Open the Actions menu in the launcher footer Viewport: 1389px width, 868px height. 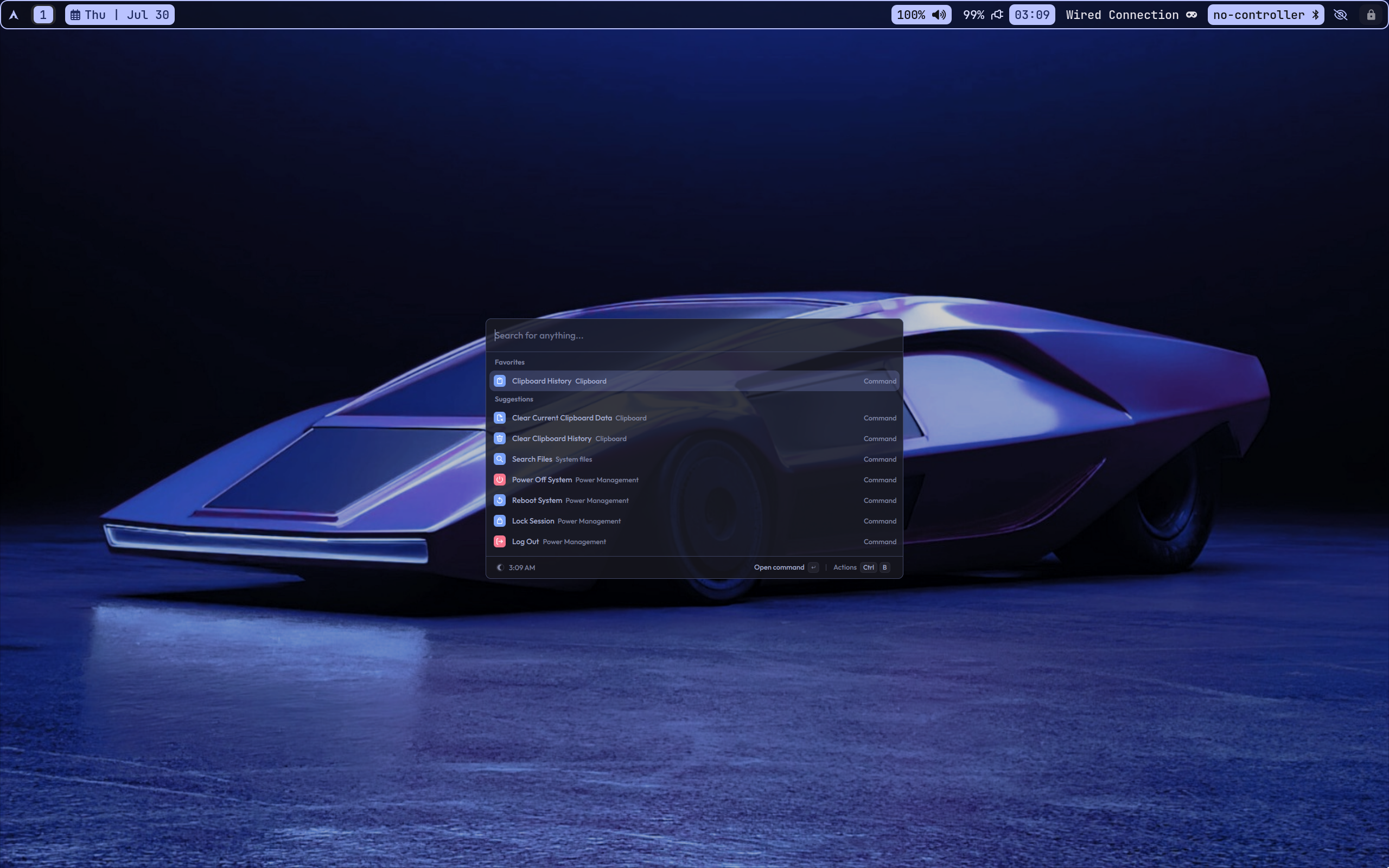tap(861, 567)
